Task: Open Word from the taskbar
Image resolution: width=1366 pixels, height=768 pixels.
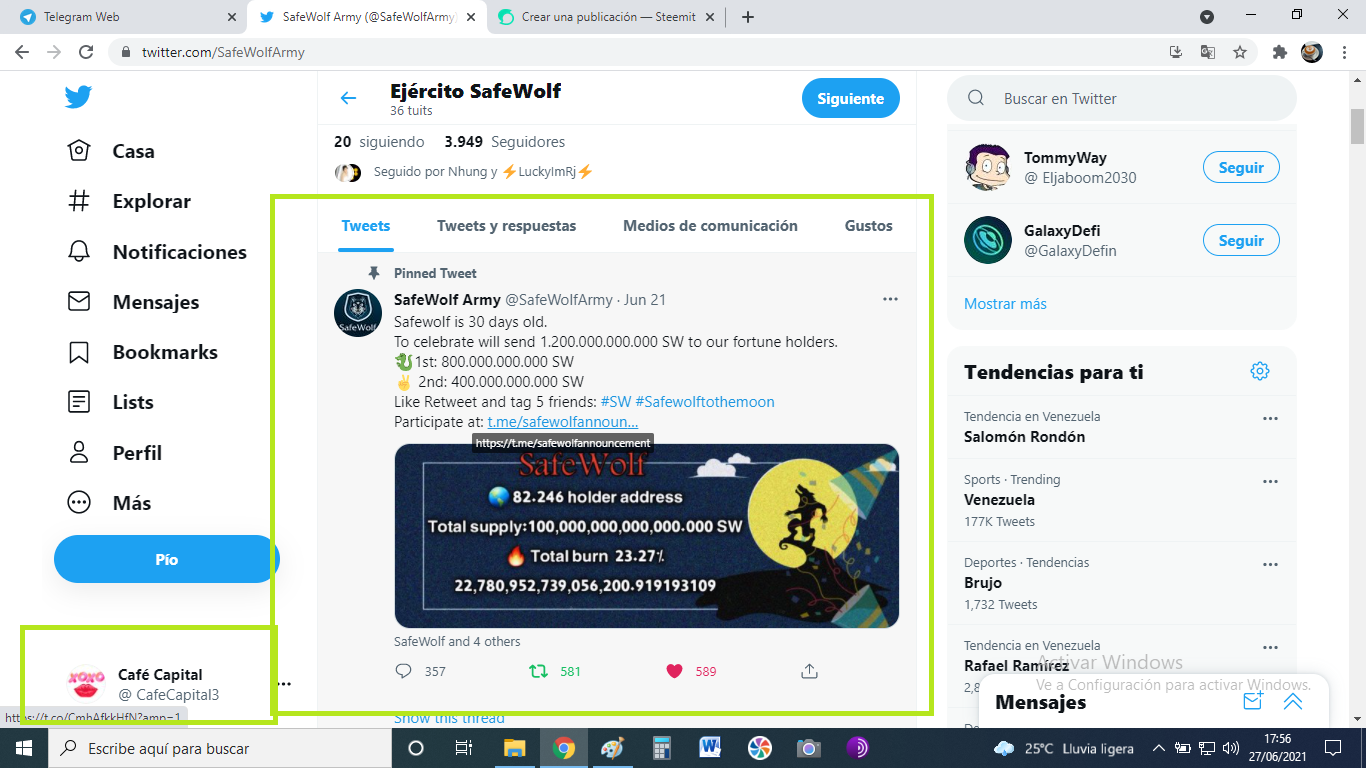Action: pyautogui.click(x=711, y=748)
